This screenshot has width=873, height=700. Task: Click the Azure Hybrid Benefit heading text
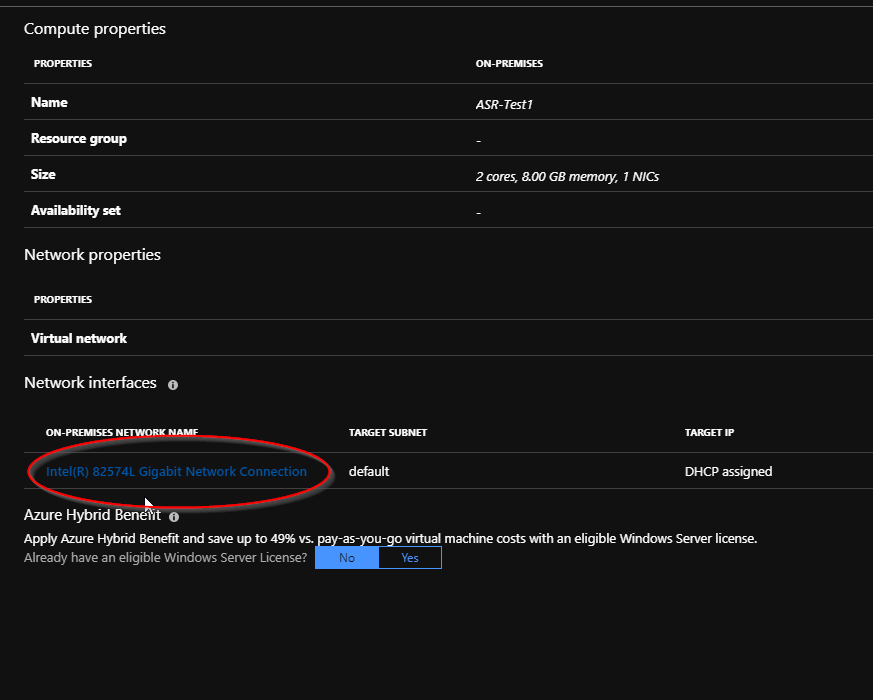pyautogui.click(x=92, y=515)
